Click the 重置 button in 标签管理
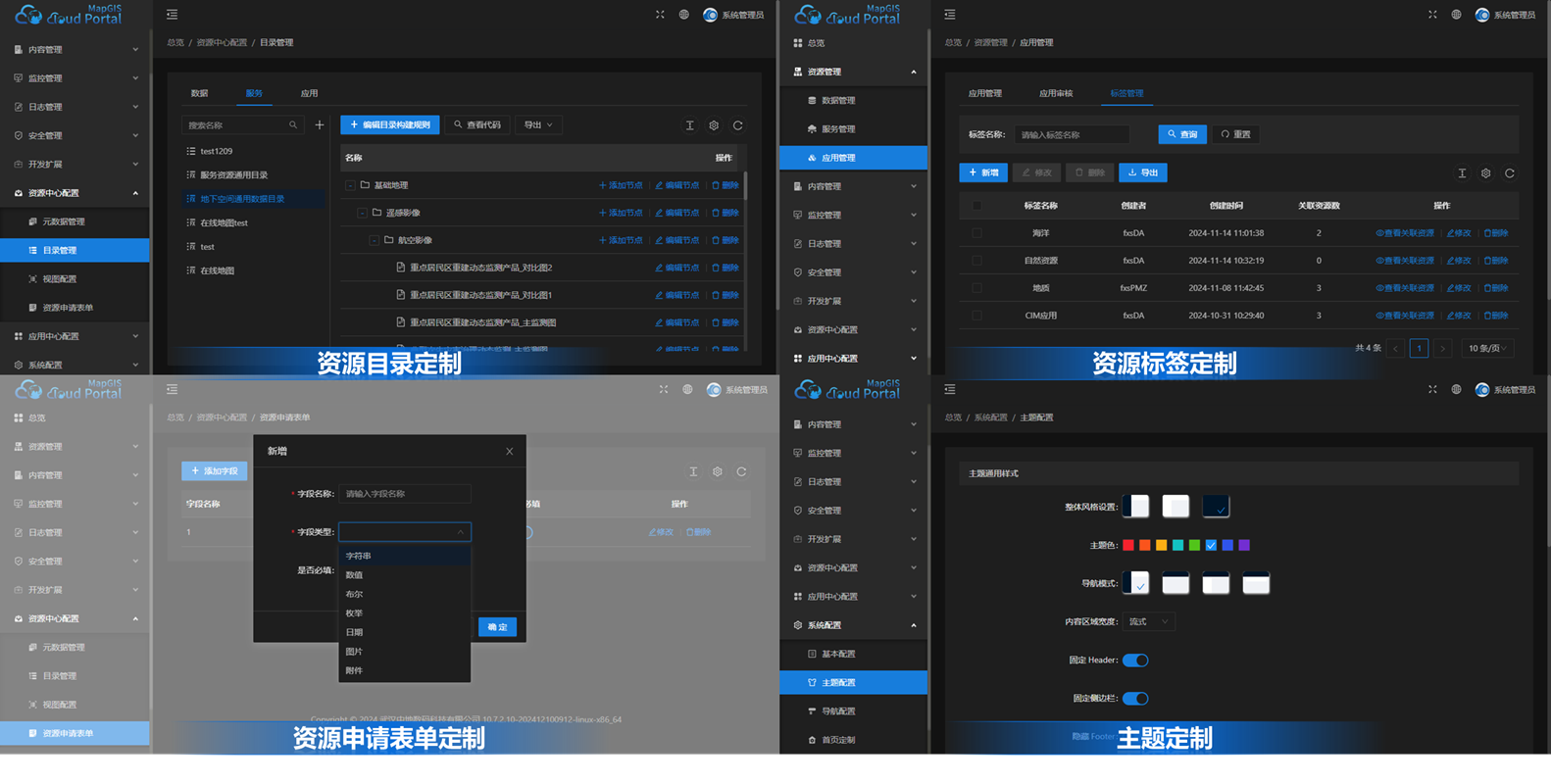 click(1235, 134)
